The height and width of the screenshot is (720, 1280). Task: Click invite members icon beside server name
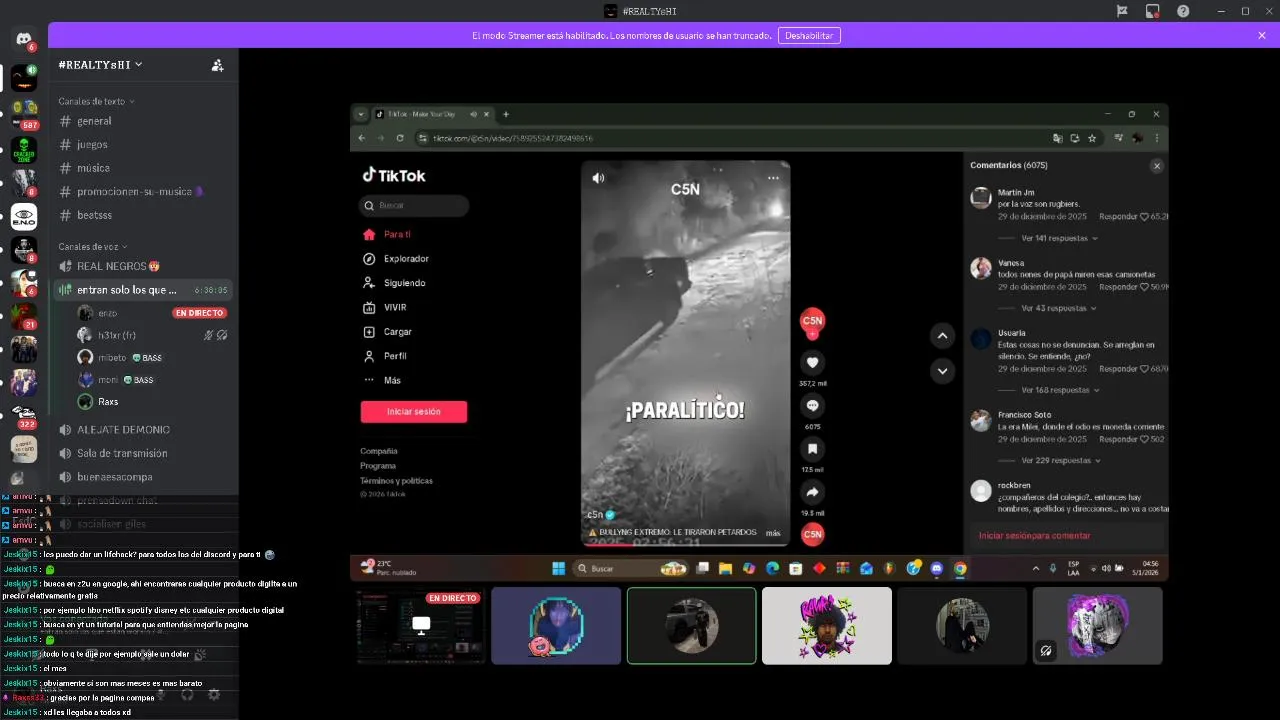217,65
